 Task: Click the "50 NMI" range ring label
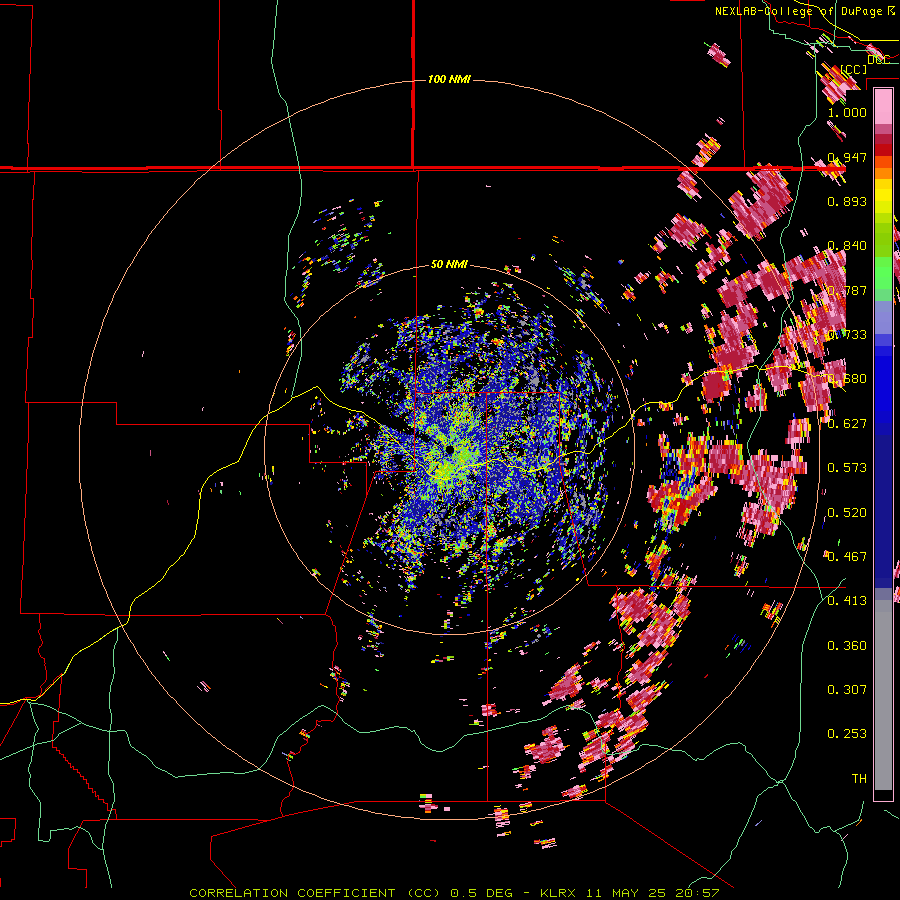[449, 264]
